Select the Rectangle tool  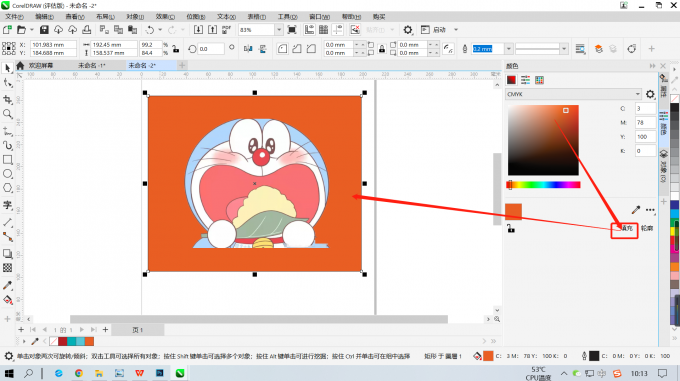tap(7, 160)
